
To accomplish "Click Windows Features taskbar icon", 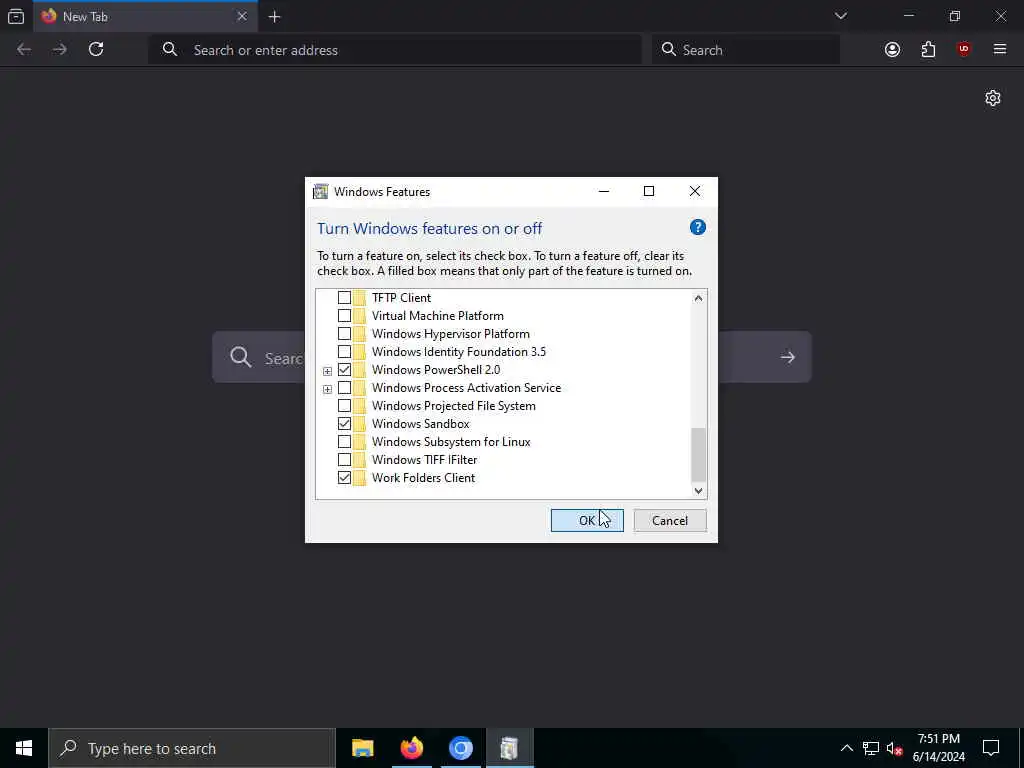I will coord(509,748).
